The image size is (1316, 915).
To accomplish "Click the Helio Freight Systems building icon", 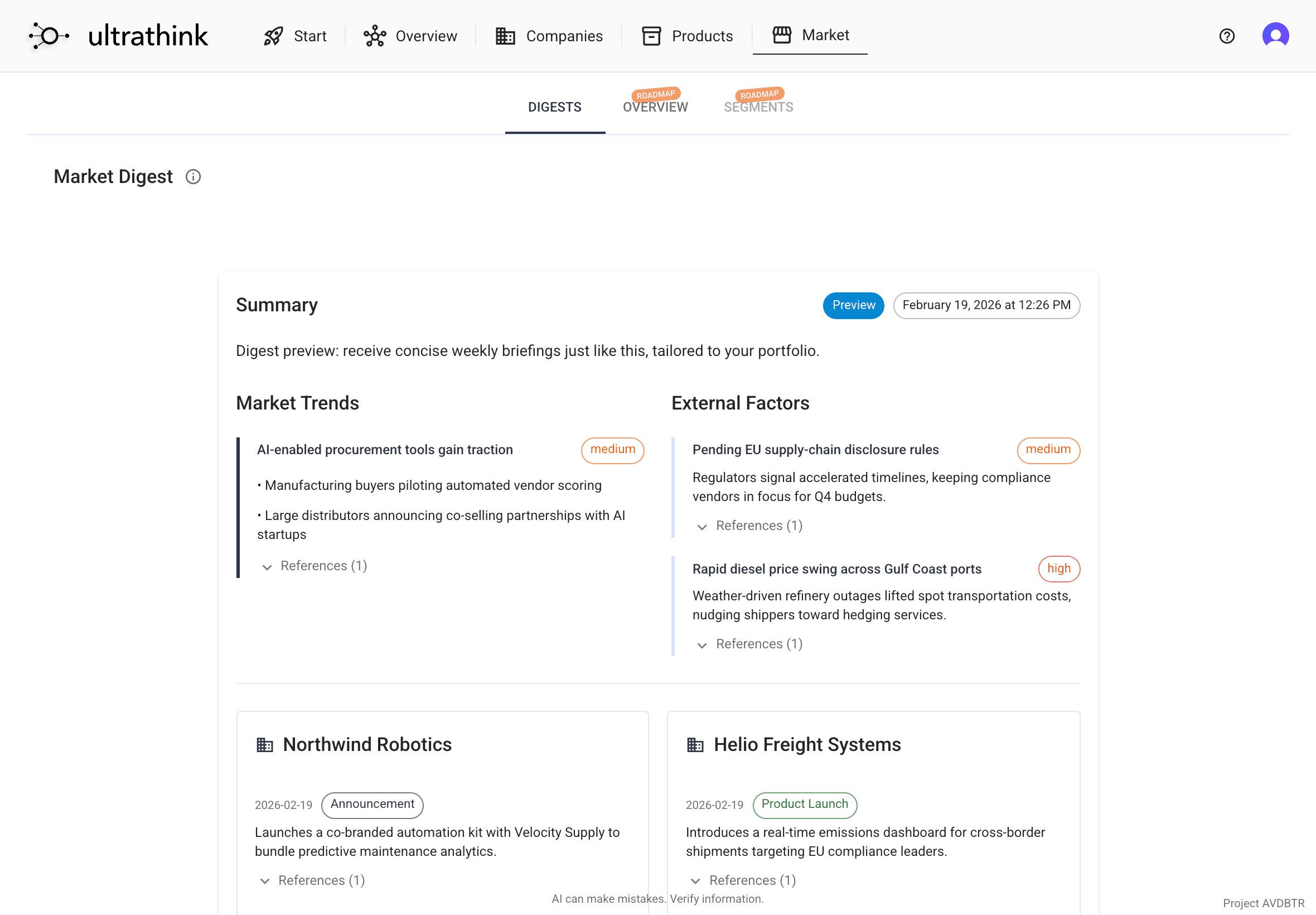I will coord(695,745).
